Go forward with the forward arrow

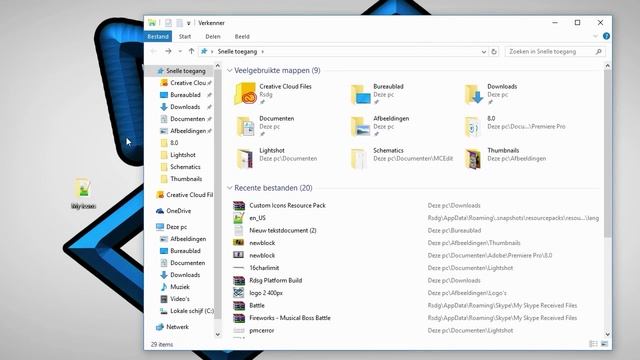168,51
